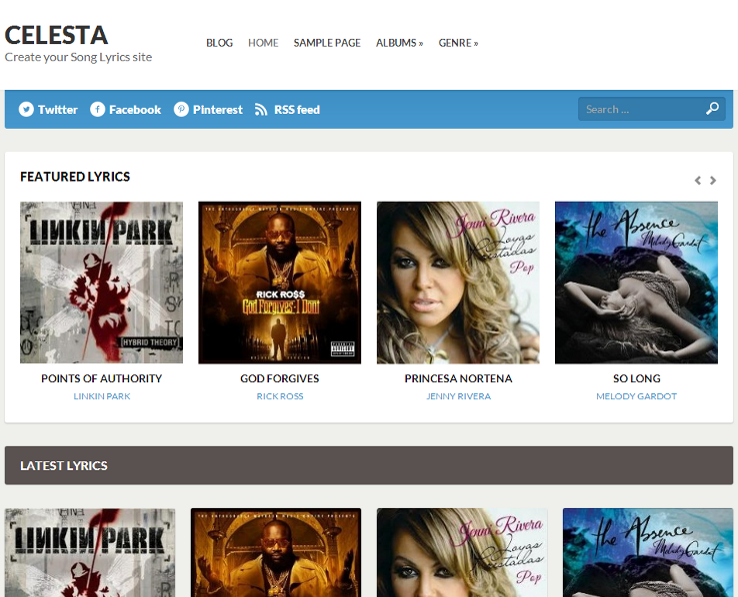The image size is (738, 597).
Task: Click the Pinterest logo icon
Action: coord(181,110)
